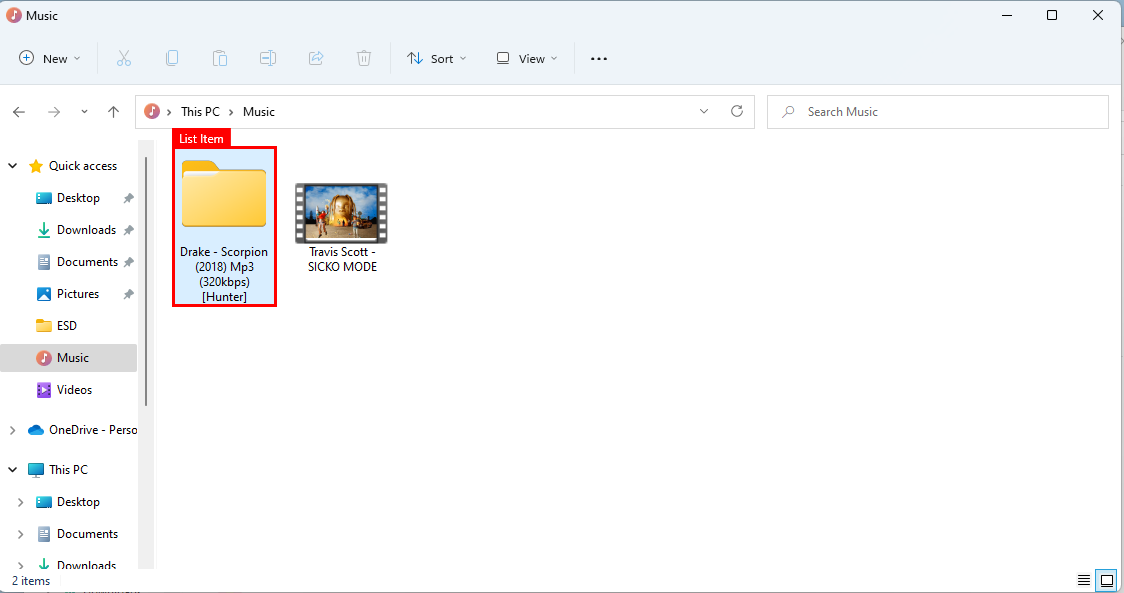Open the See more ellipsis menu
This screenshot has width=1124, height=593.
[x=599, y=59]
